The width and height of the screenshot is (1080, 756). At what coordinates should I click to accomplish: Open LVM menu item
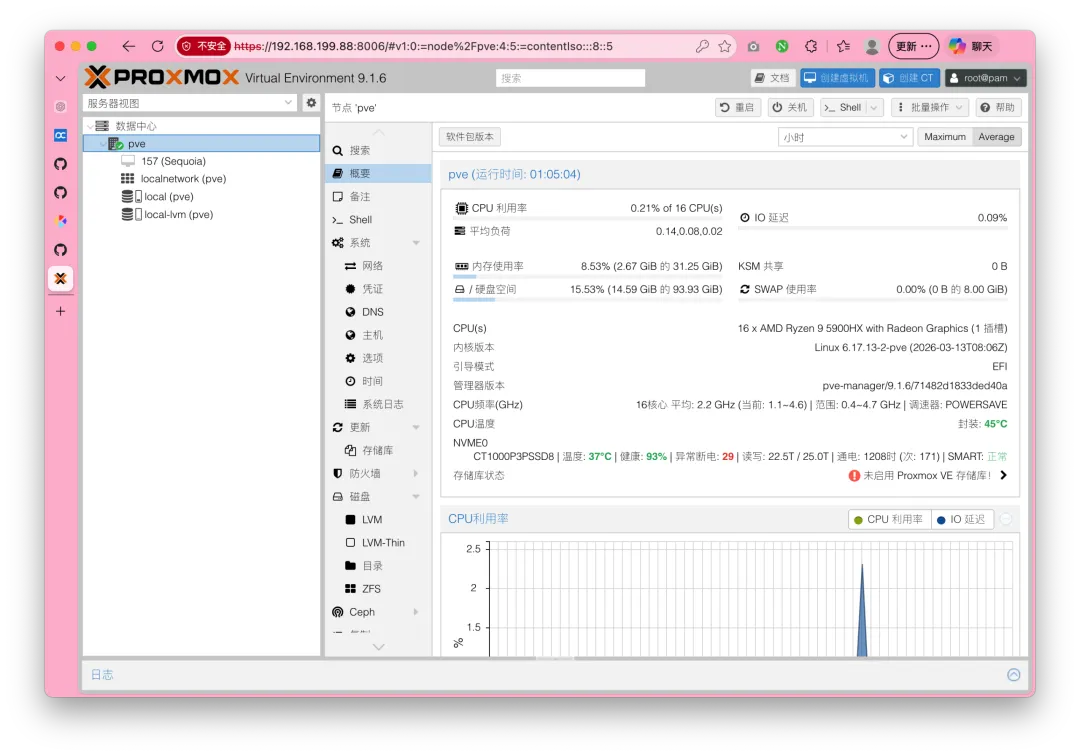pyautogui.click(x=378, y=520)
